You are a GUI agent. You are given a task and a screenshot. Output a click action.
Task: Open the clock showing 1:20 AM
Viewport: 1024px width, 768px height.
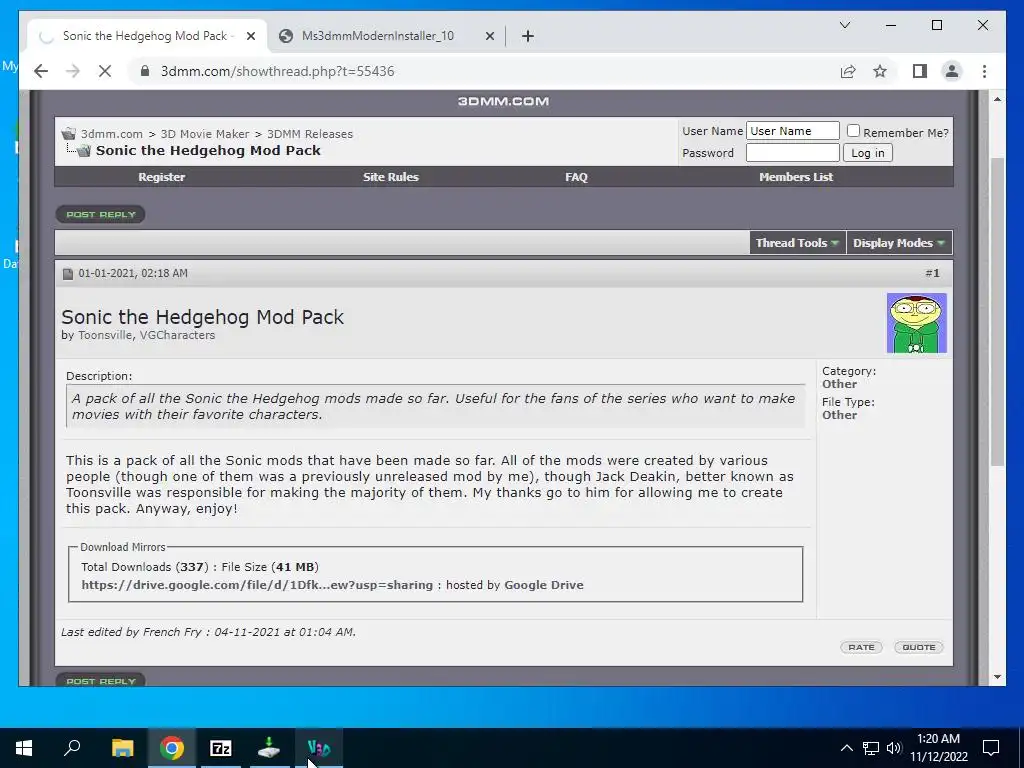[939, 748]
